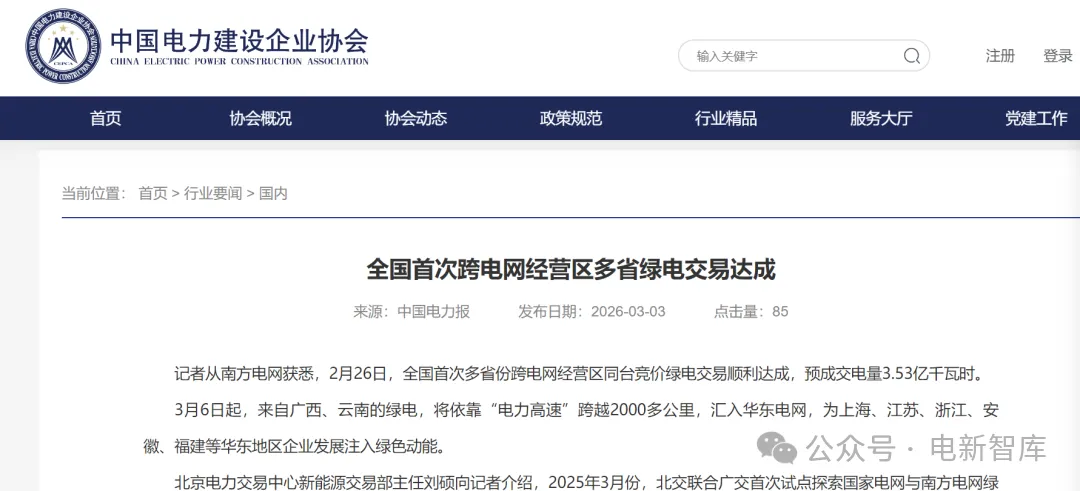This screenshot has width=1080, height=491.
Task: Open the 注册 register link
Action: point(1000,56)
